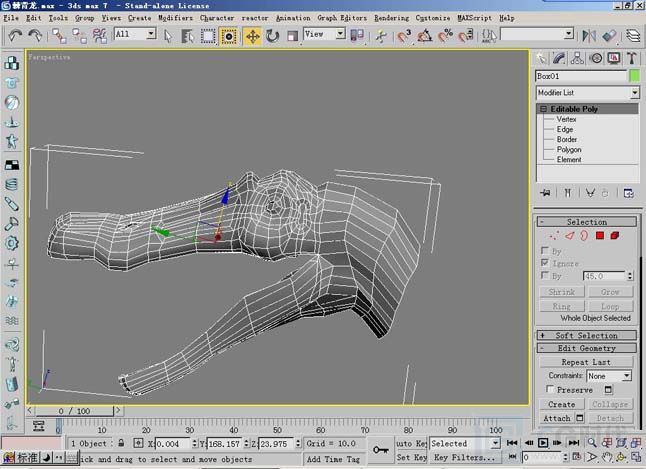Open the Modifiers menu
Screen dimensions: 646x469
coord(176,18)
